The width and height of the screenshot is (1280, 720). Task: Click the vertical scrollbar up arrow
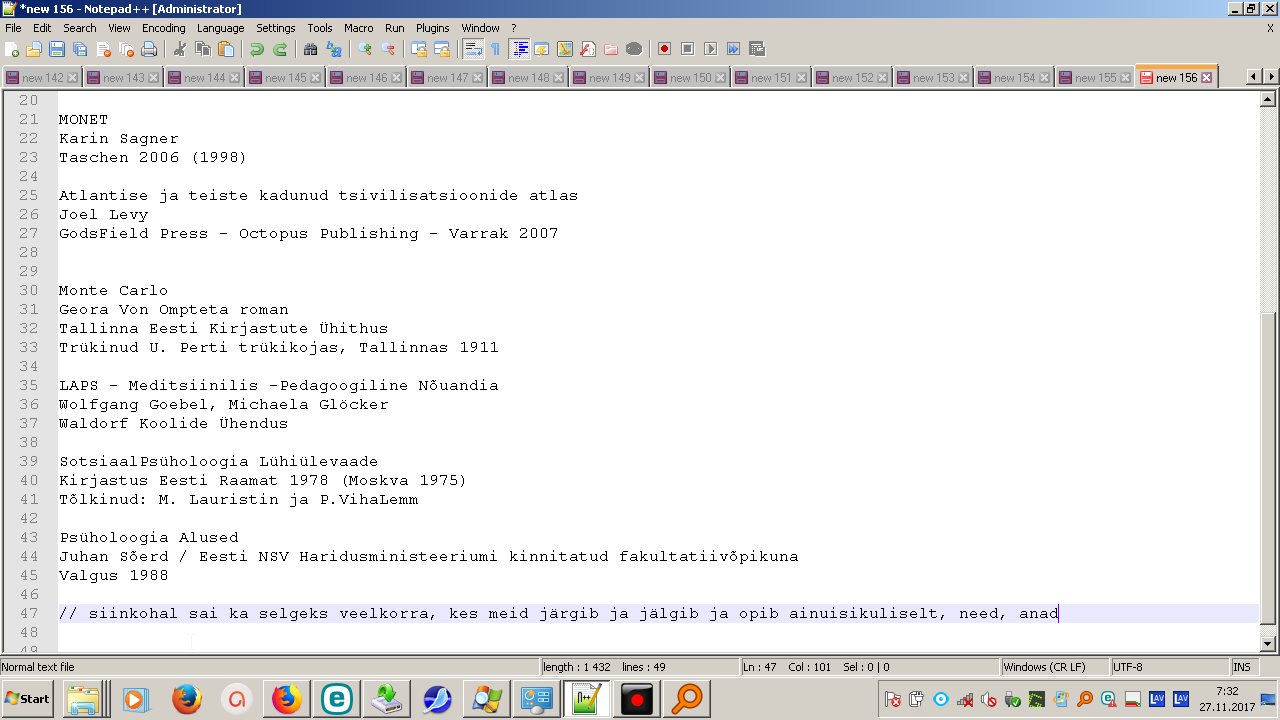tap(1268, 99)
